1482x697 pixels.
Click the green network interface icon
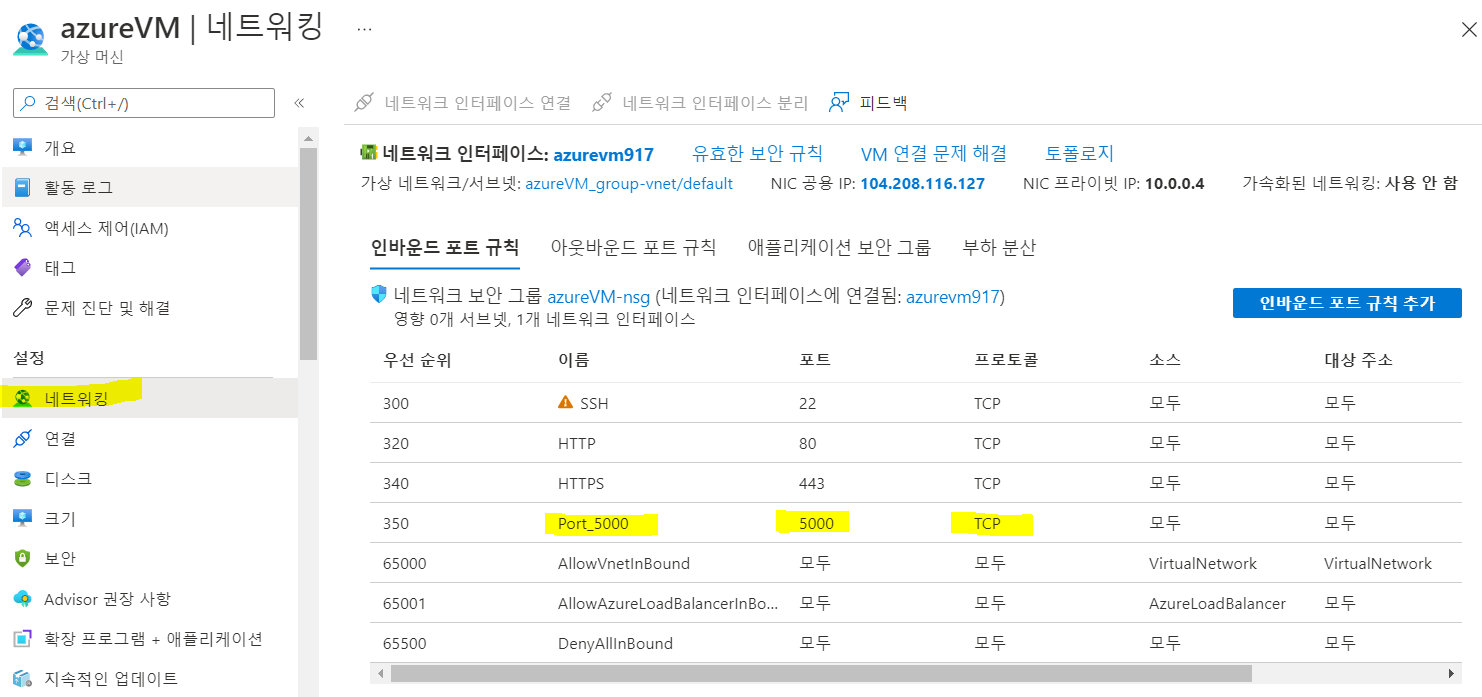[368, 153]
